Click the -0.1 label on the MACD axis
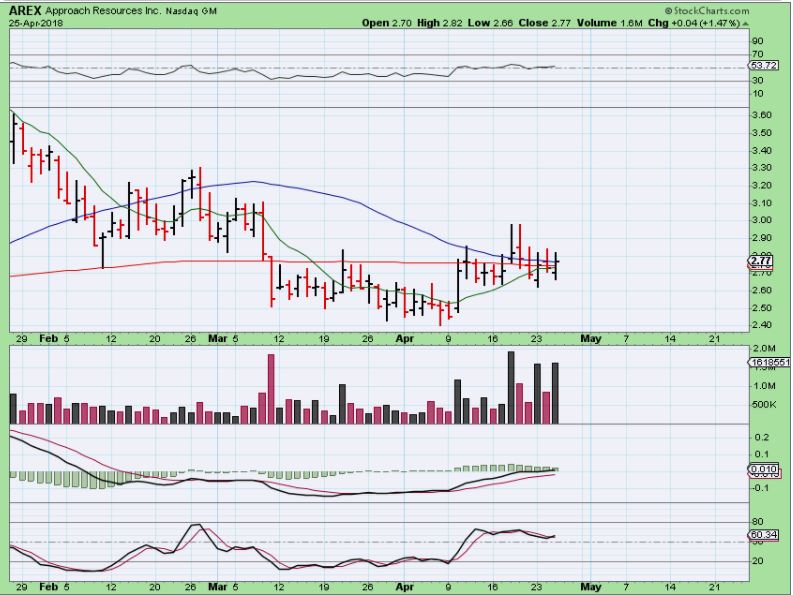Image resolution: width=793 pixels, height=595 pixels. click(x=760, y=488)
